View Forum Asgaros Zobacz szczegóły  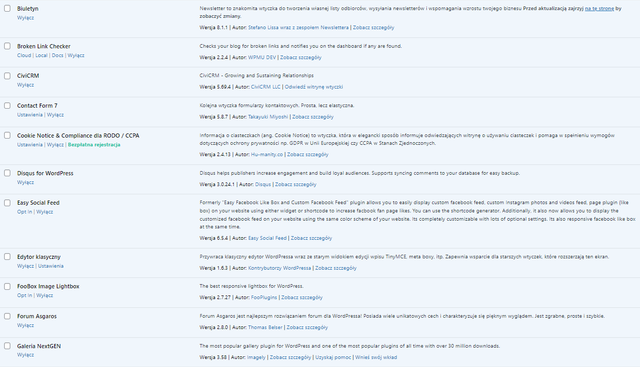coord(307,327)
